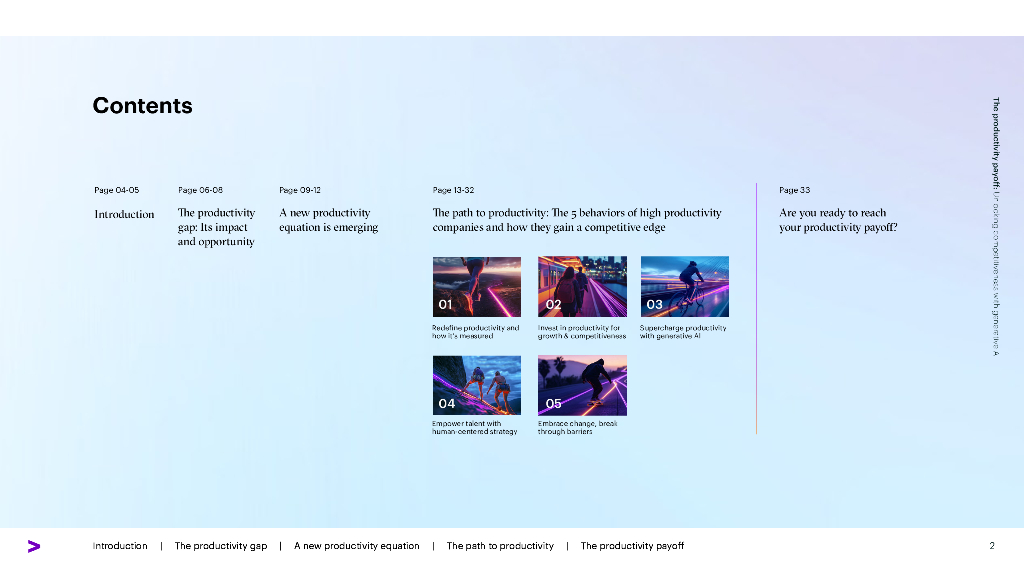Click caption 'Redefine productivity and how it's measured'

tap(475, 332)
